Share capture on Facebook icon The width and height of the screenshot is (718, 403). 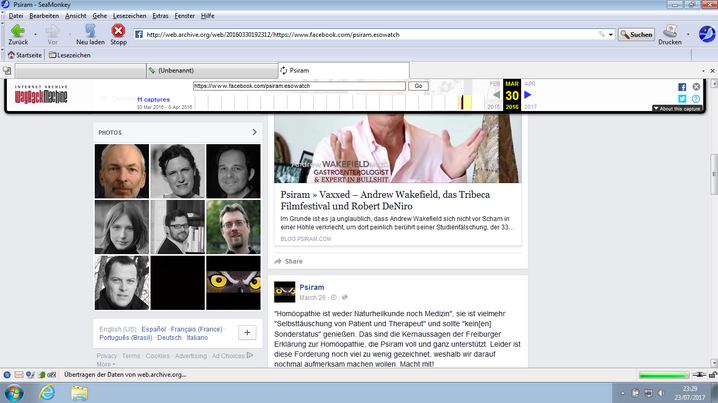click(682, 87)
